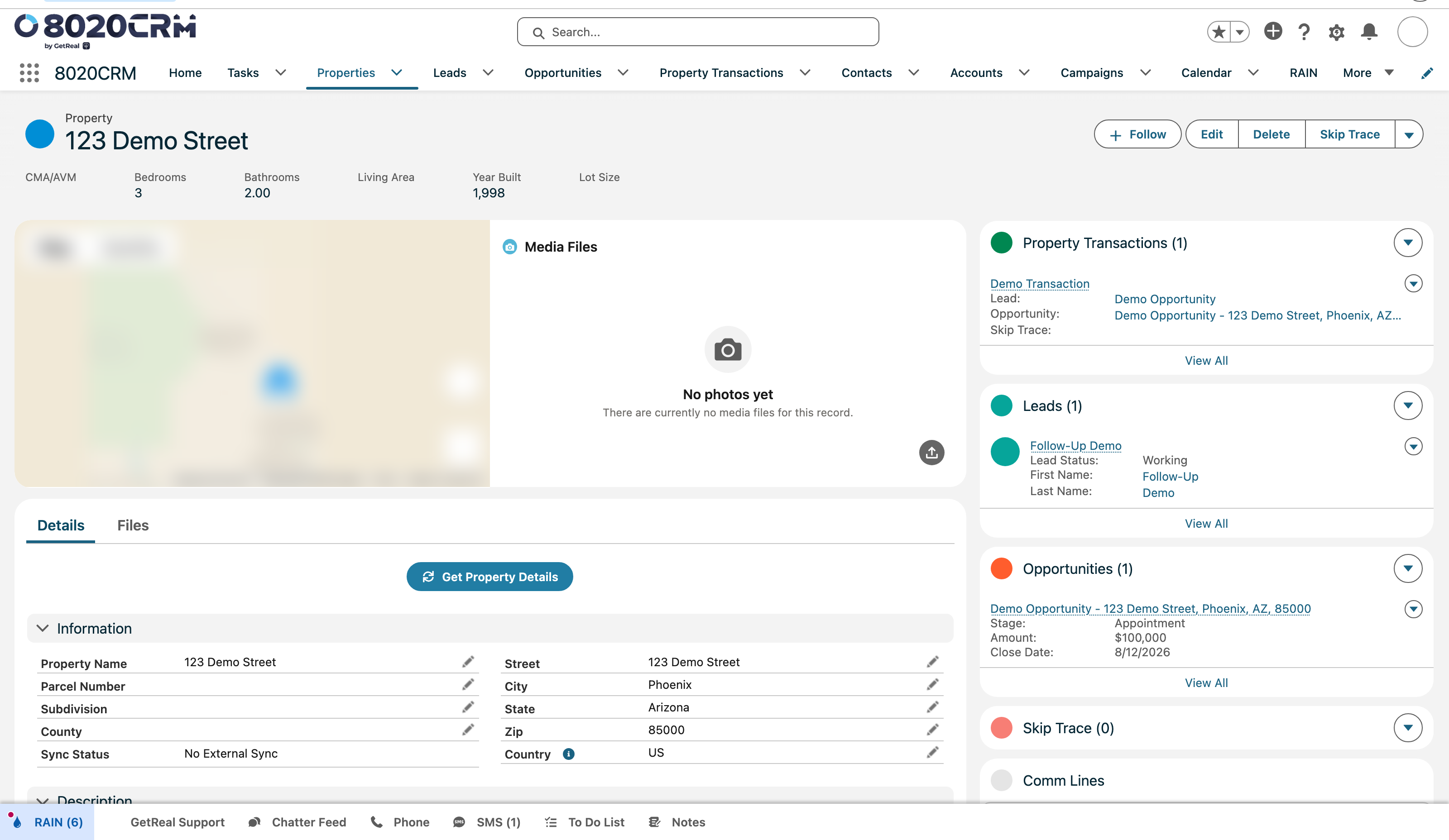This screenshot has height=840, width=1449.
Task: Expand the Property Transactions tab chevron
Action: (805, 72)
